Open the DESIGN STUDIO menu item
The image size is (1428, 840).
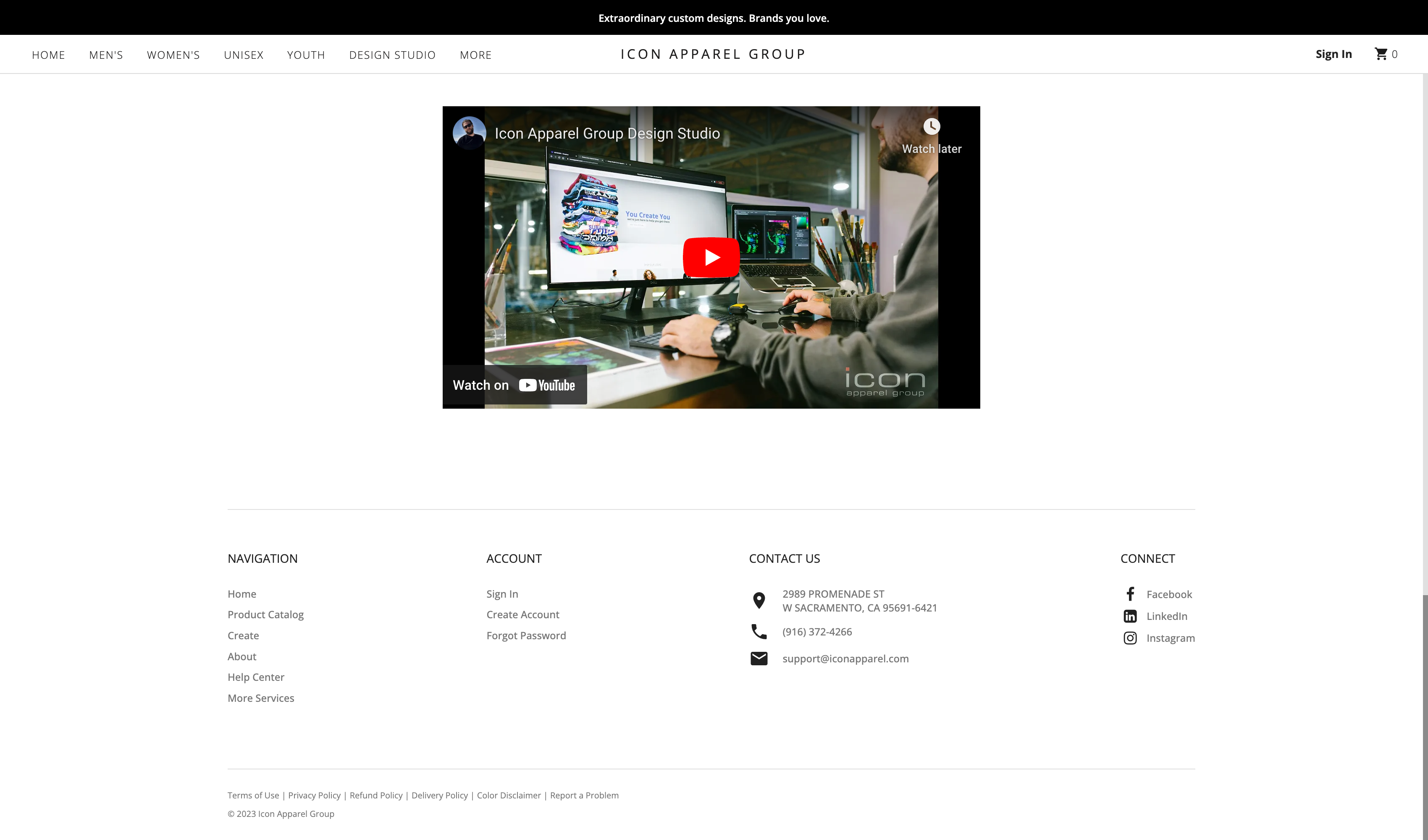[x=392, y=55]
